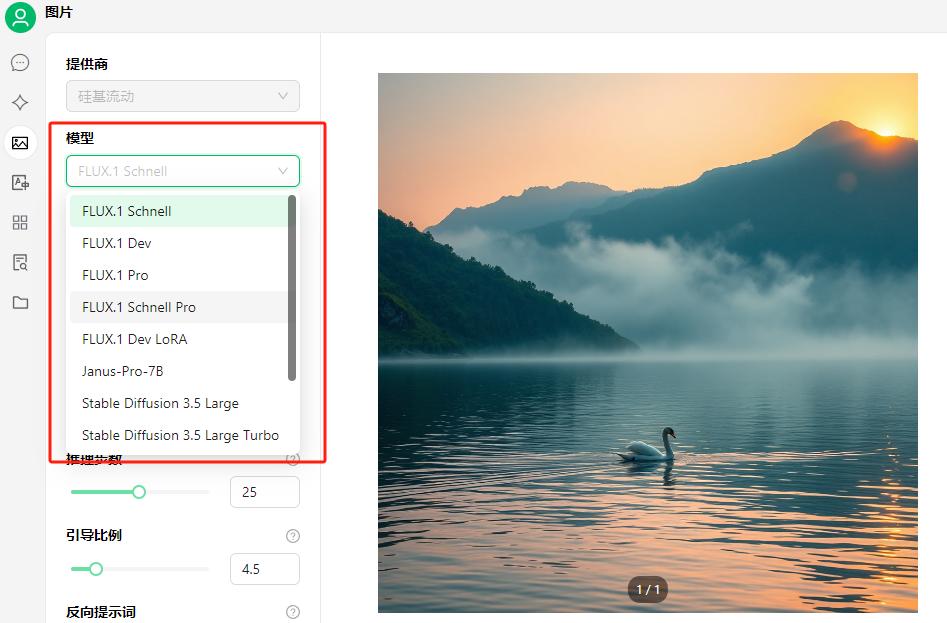Select Janus-Pro-7B model option

point(179,371)
